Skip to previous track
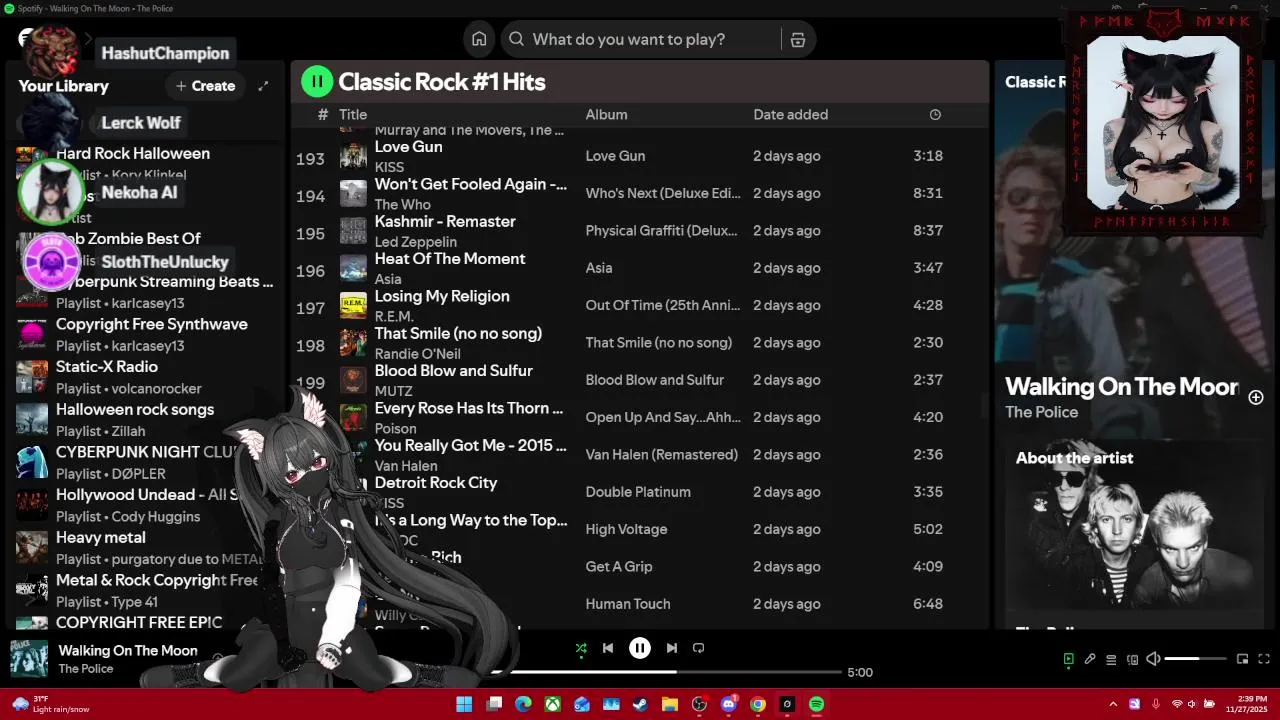 point(607,648)
